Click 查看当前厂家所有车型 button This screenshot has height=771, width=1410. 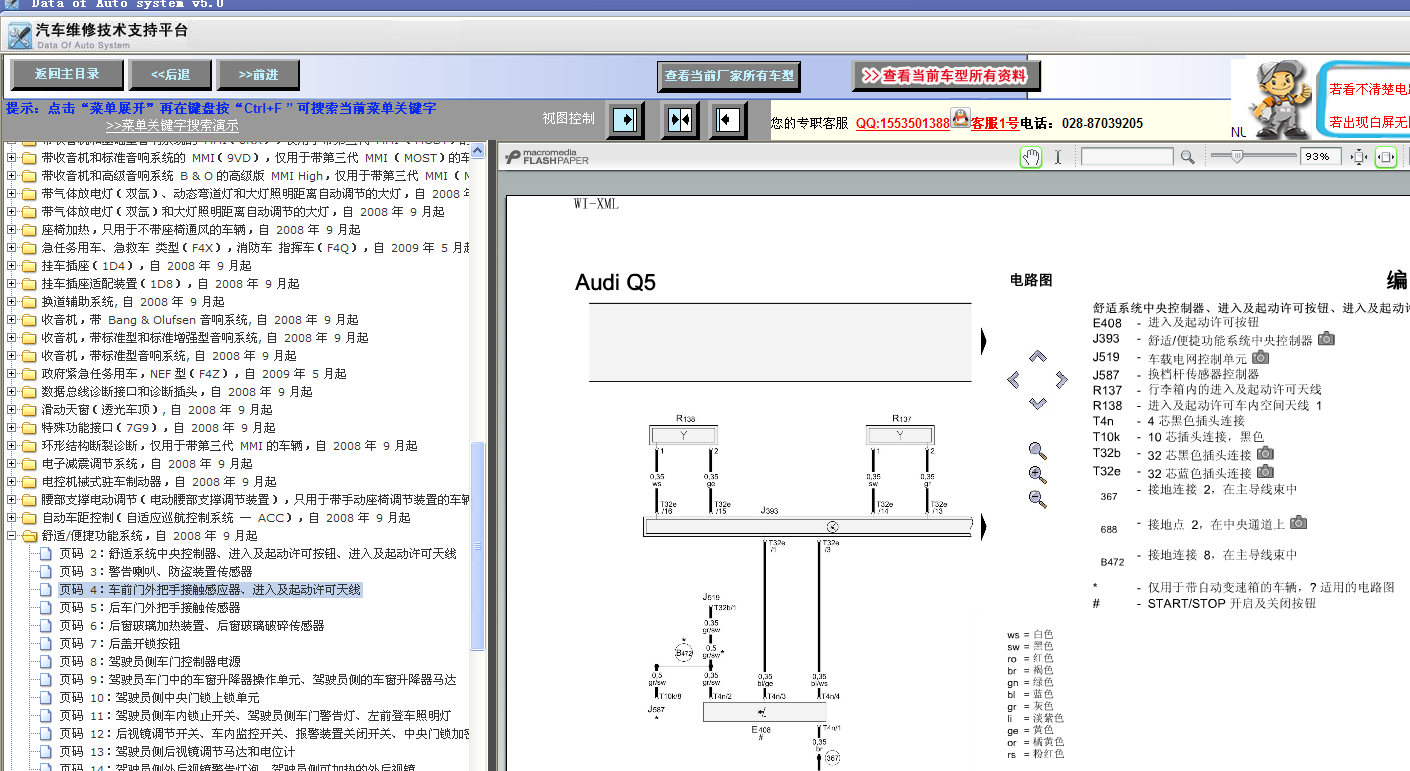(729, 76)
